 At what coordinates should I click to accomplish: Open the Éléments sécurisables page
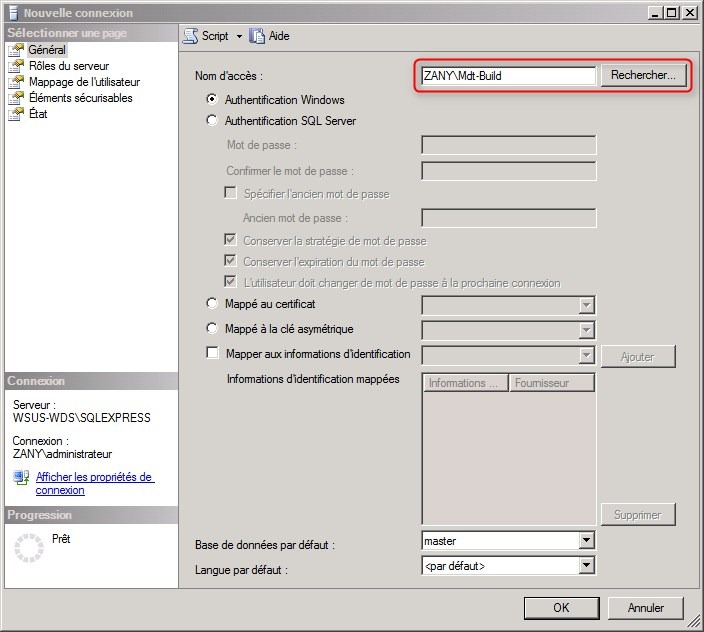point(80,98)
